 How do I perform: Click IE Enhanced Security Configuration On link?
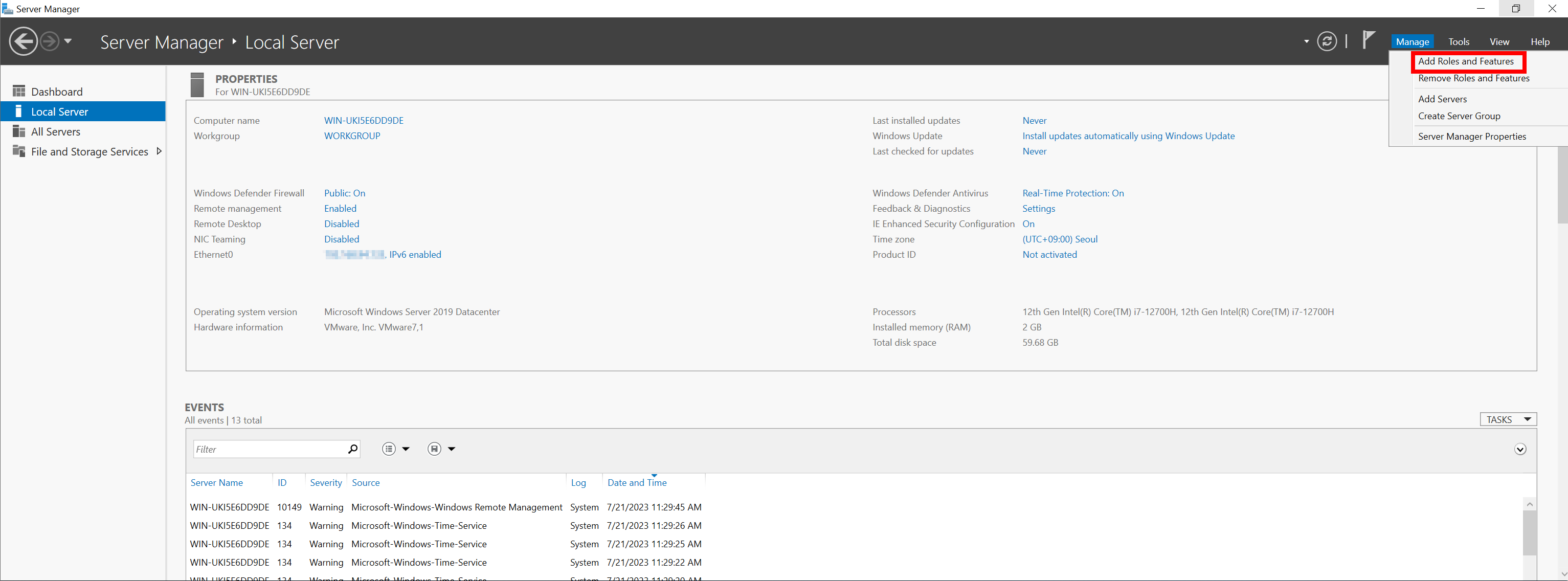point(1028,224)
